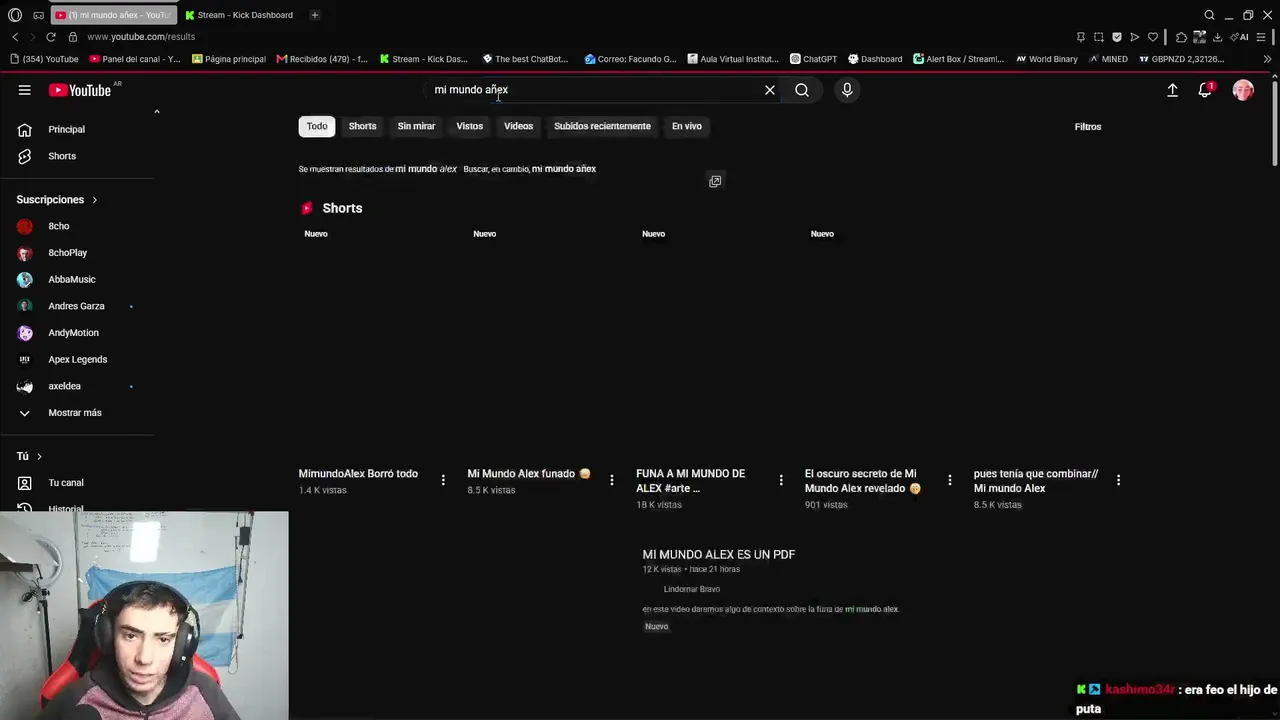Search instead for 'mi mundo añex'
This screenshot has width=1280, height=720.
click(x=564, y=169)
